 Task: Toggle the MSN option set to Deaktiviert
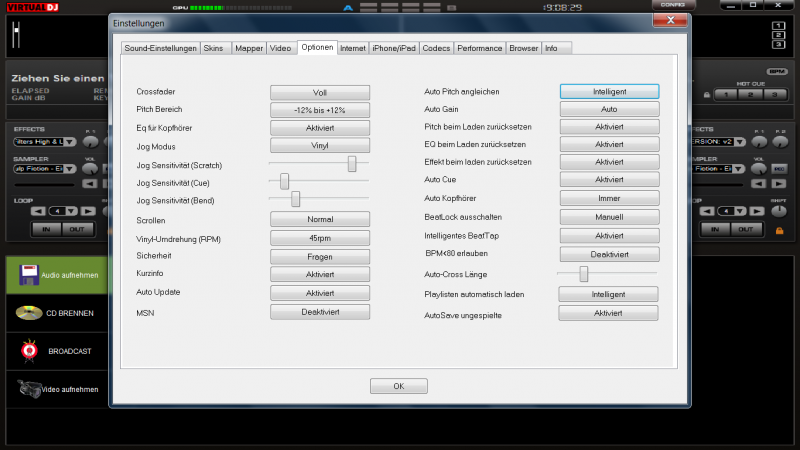click(320, 312)
